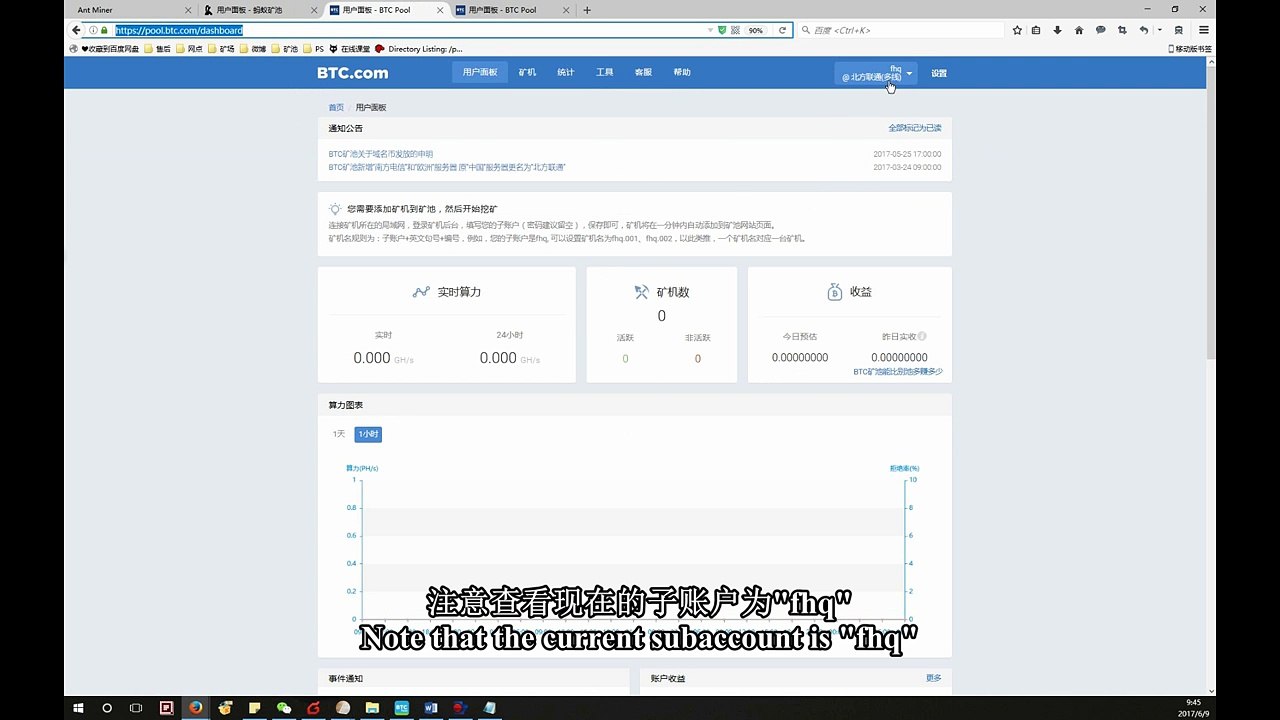This screenshot has height=720, width=1280.
Task: Open 设置 in the site header
Action: [939, 73]
